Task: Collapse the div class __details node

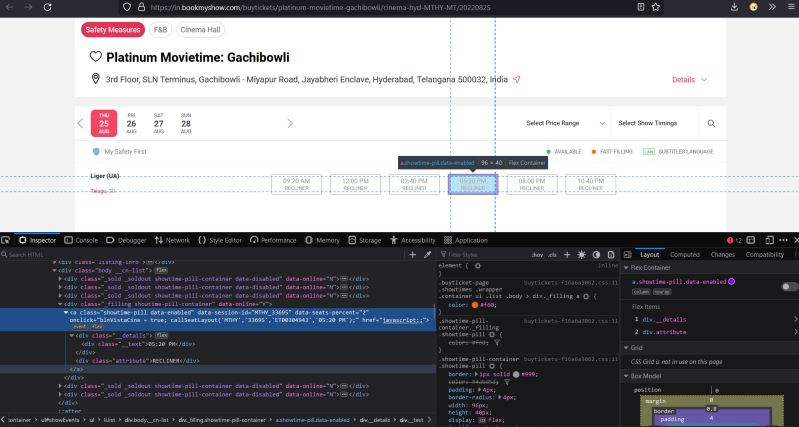Action: (71, 336)
